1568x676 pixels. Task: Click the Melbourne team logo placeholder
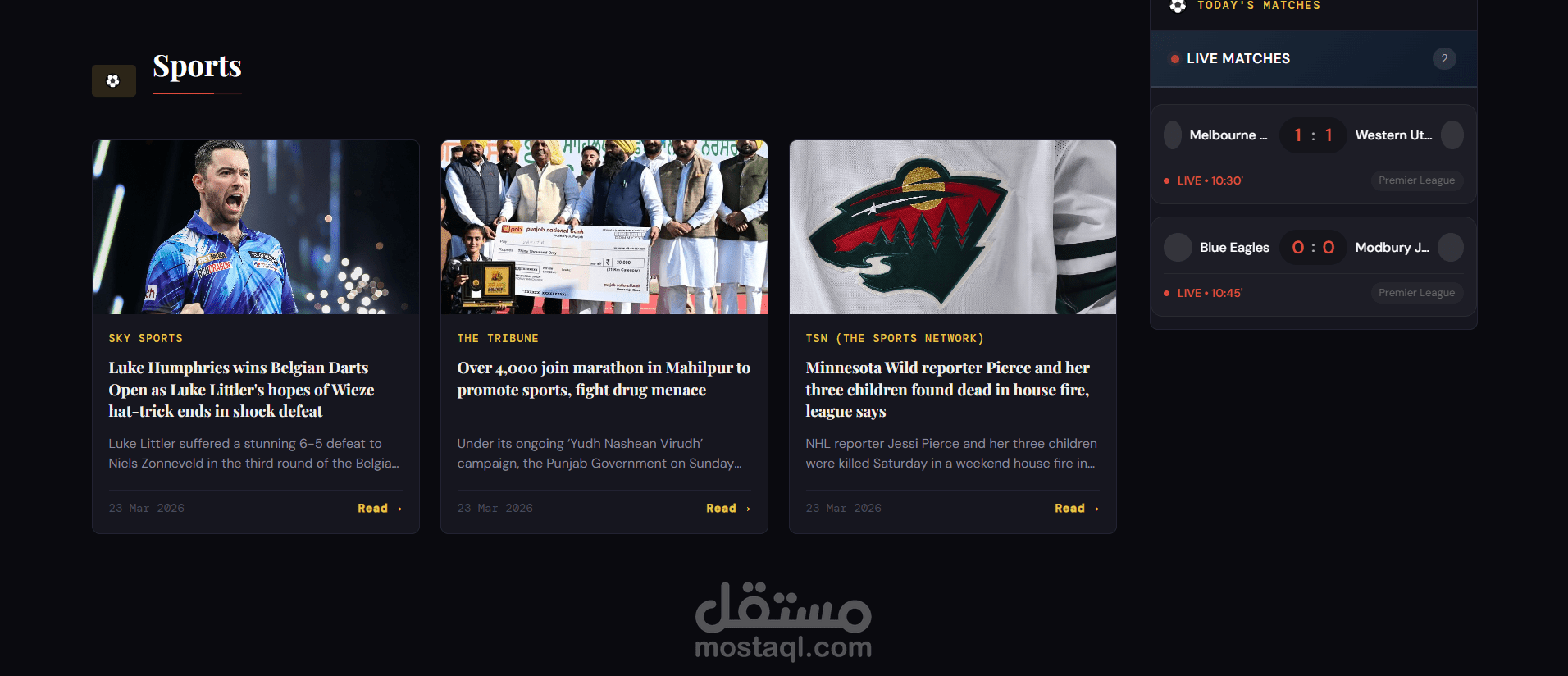click(1173, 135)
